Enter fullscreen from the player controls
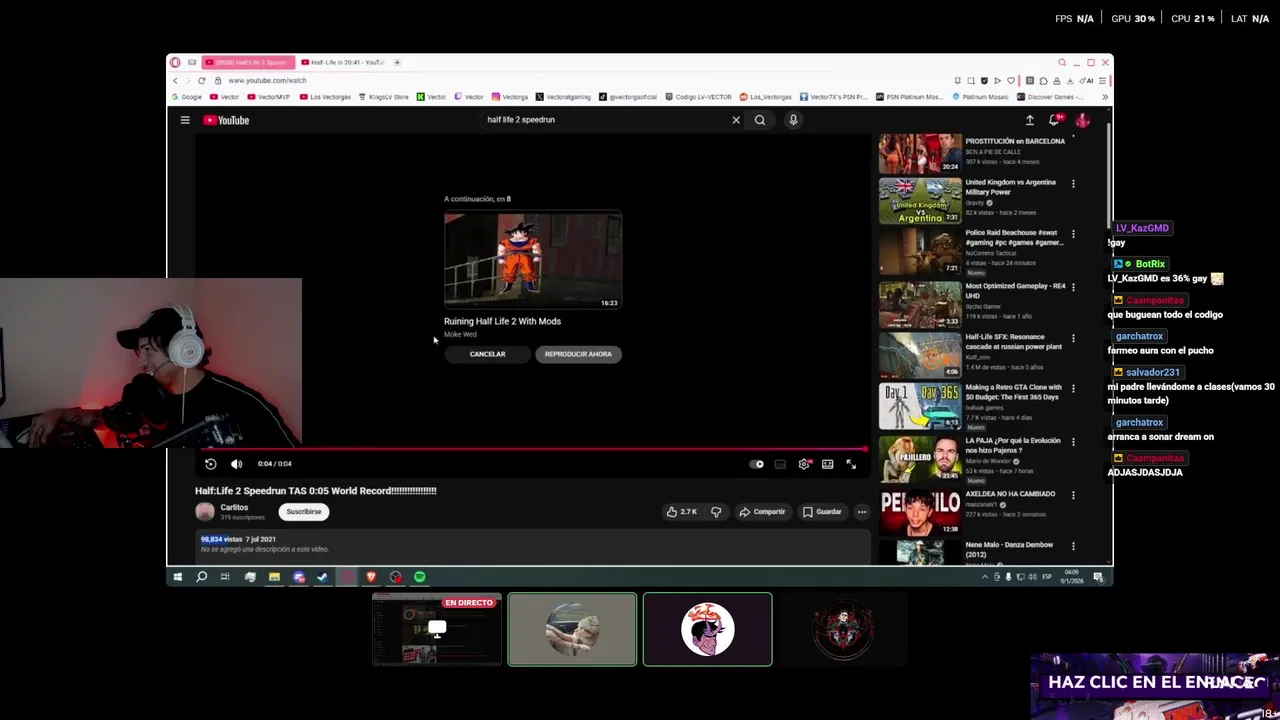 851,464
